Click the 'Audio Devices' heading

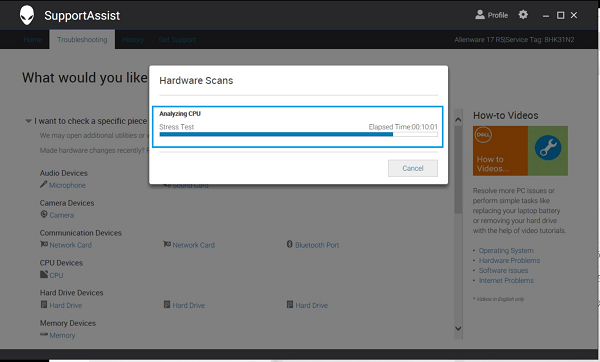(x=64, y=173)
